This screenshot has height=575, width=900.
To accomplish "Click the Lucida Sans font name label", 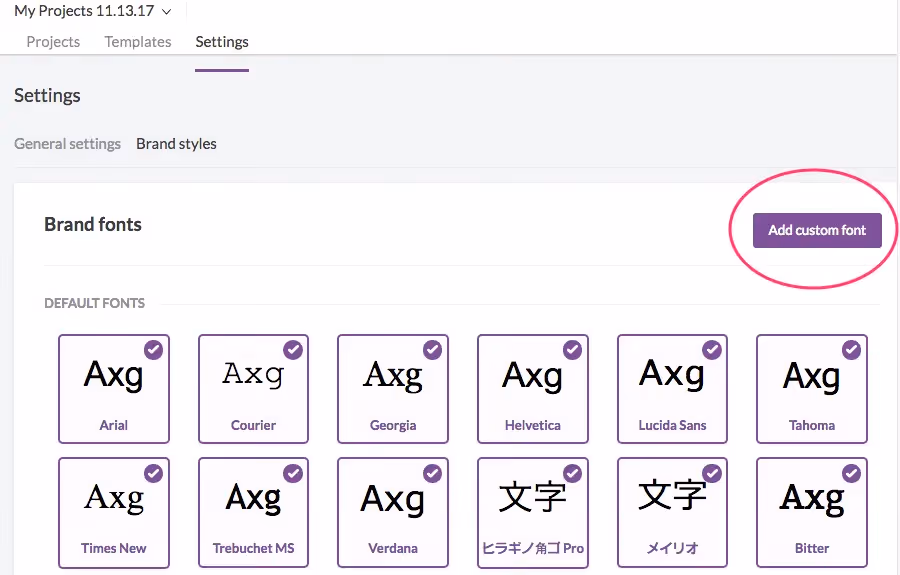I will [x=672, y=425].
